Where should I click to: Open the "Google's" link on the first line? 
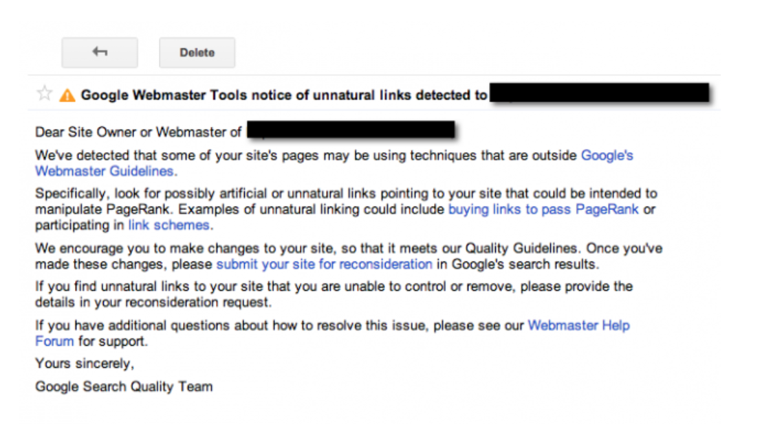click(607, 155)
